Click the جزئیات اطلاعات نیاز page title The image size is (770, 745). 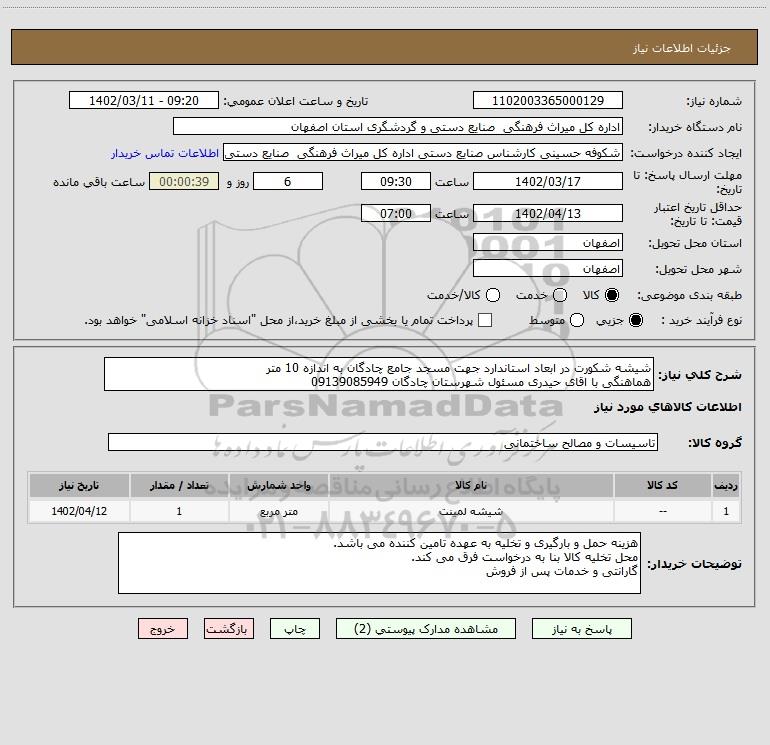[x=682, y=48]
